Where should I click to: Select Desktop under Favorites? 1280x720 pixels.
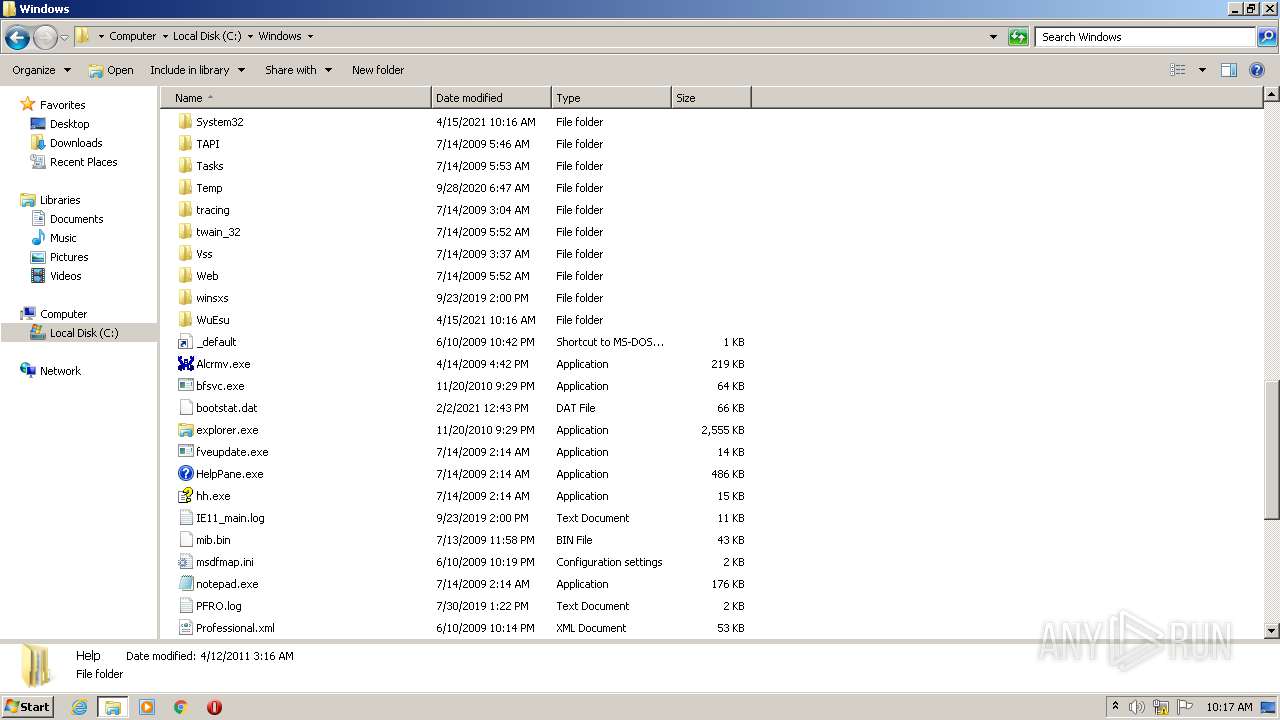tap(69, 124)
